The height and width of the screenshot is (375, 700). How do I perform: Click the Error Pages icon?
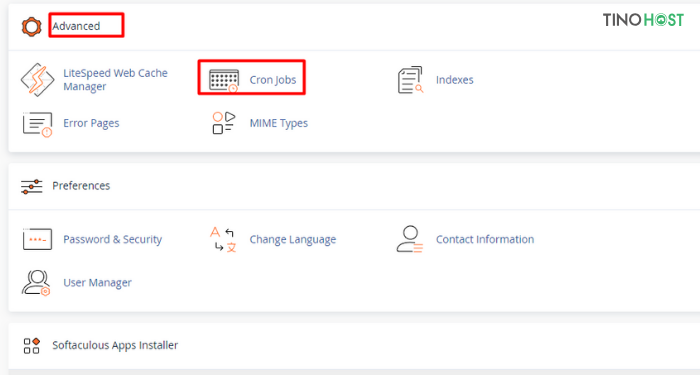38,124
